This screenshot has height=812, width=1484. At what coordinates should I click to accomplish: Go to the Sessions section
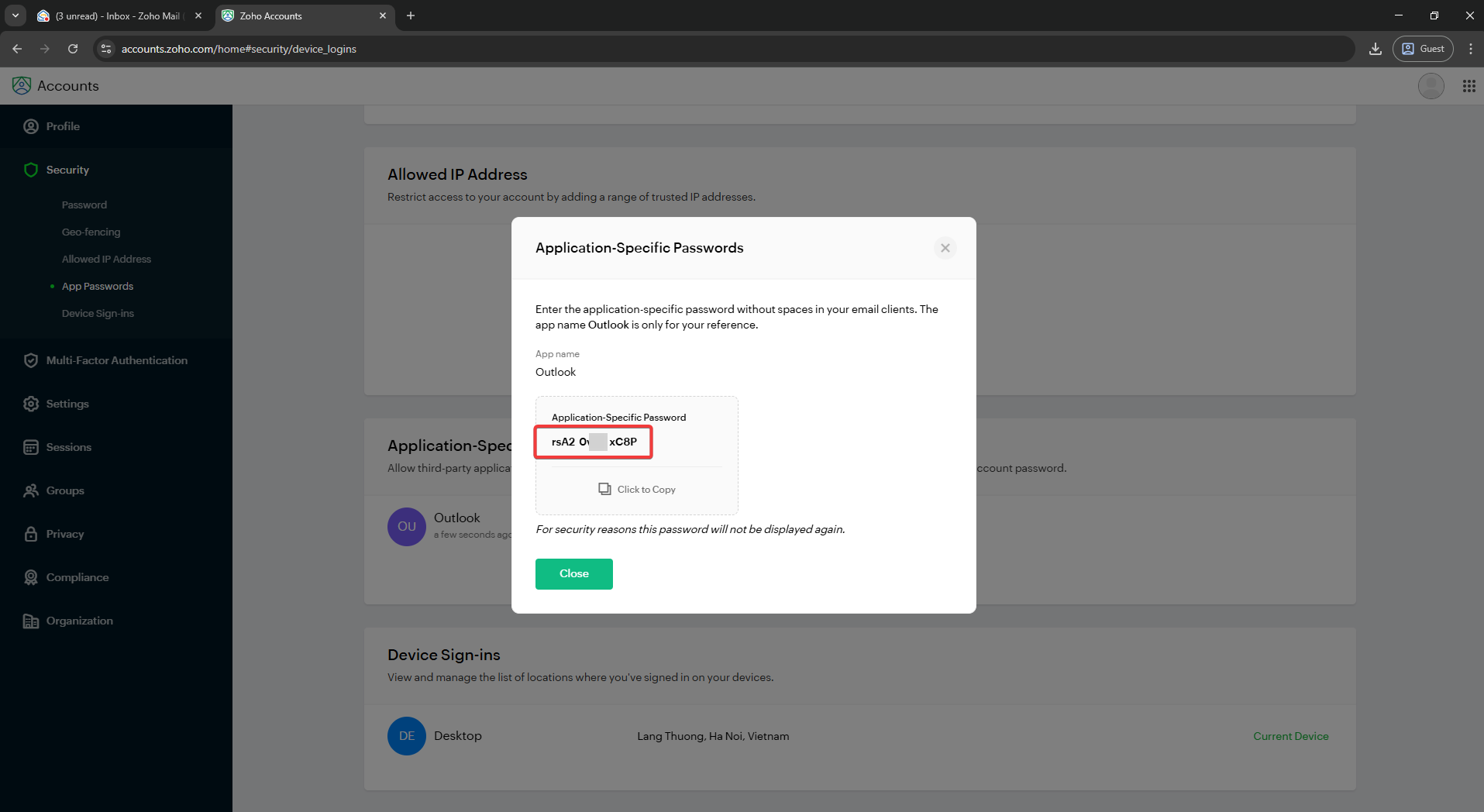coord(68,447)
